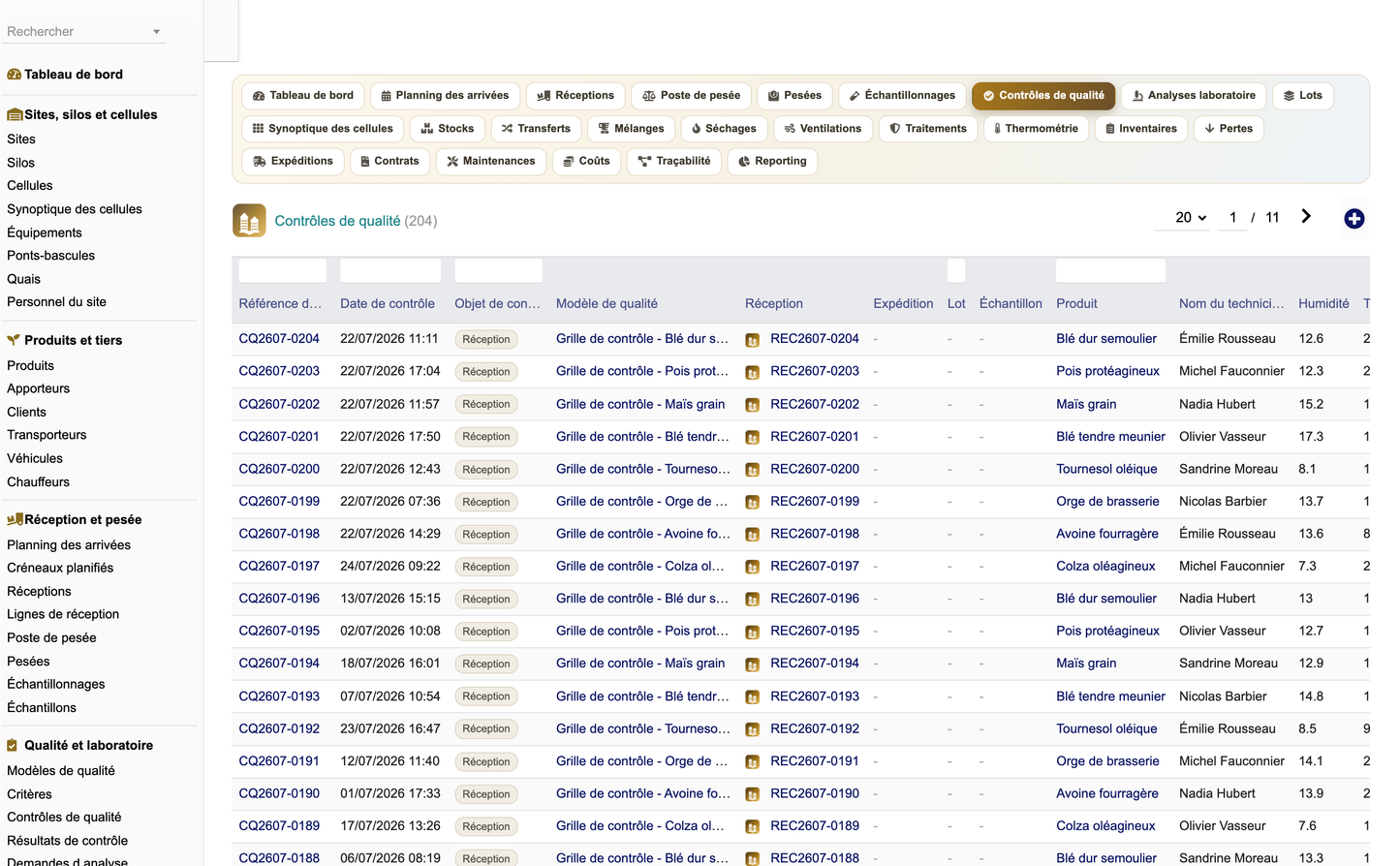Open Transporteurs in the sidebar

tap(47, 435)
